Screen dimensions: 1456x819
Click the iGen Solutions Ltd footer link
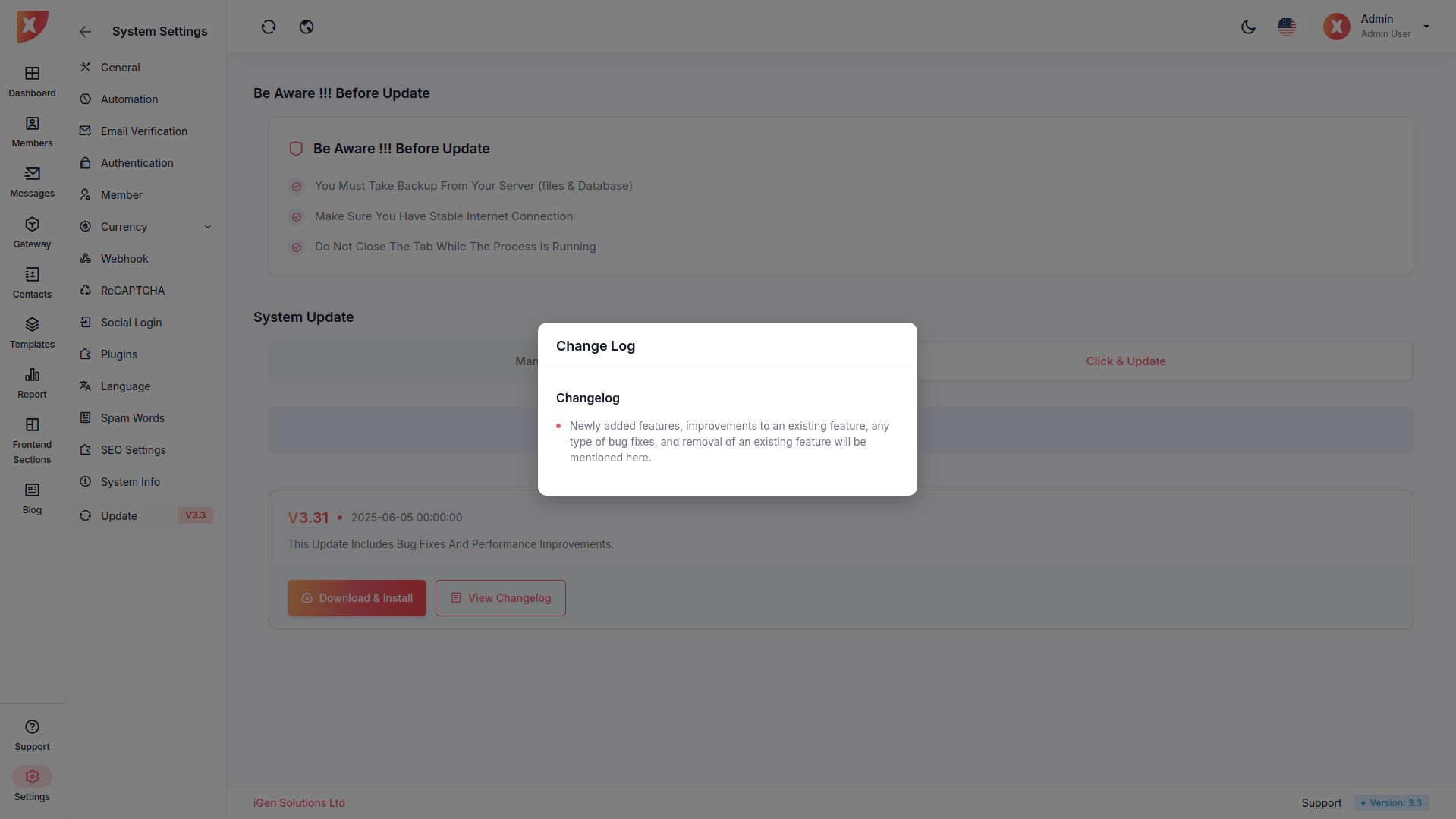tap(299, 803)
